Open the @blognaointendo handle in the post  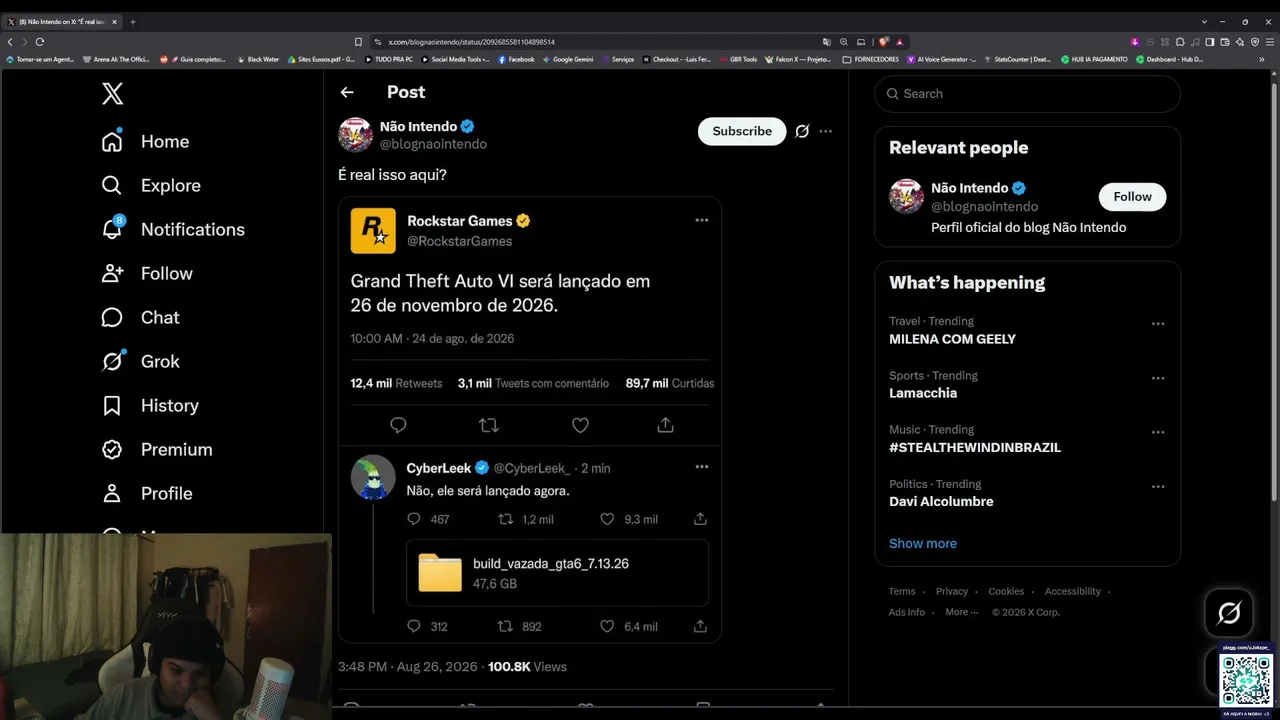[433, 144]
